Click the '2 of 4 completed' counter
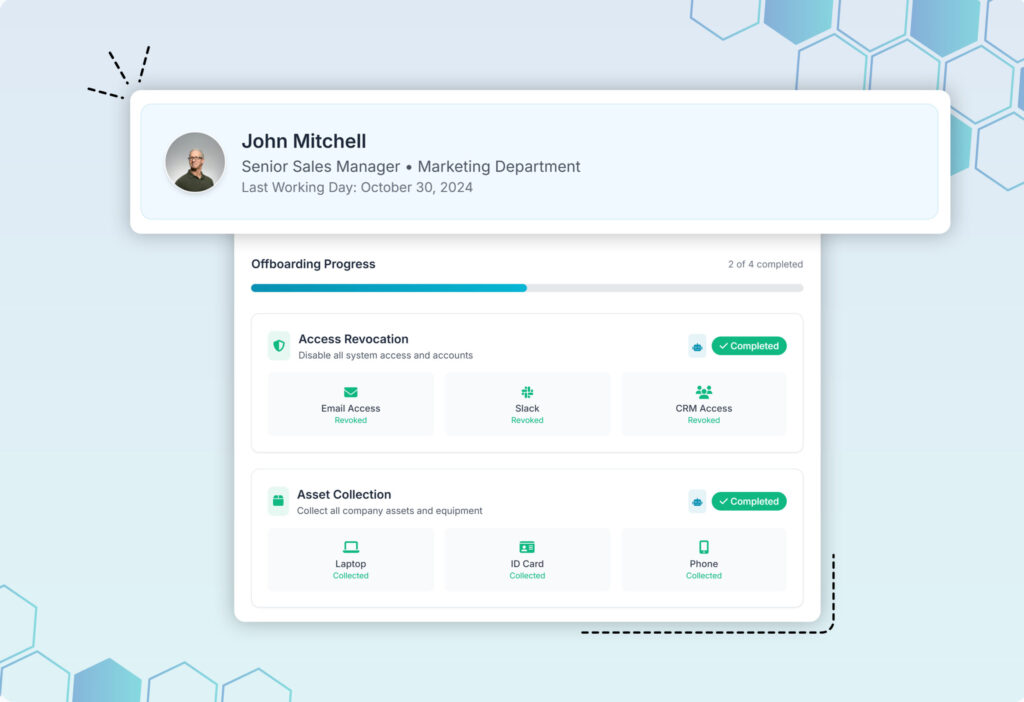Image resolution: width=1024 pixels, height=702 pixels. coord(765,264)
